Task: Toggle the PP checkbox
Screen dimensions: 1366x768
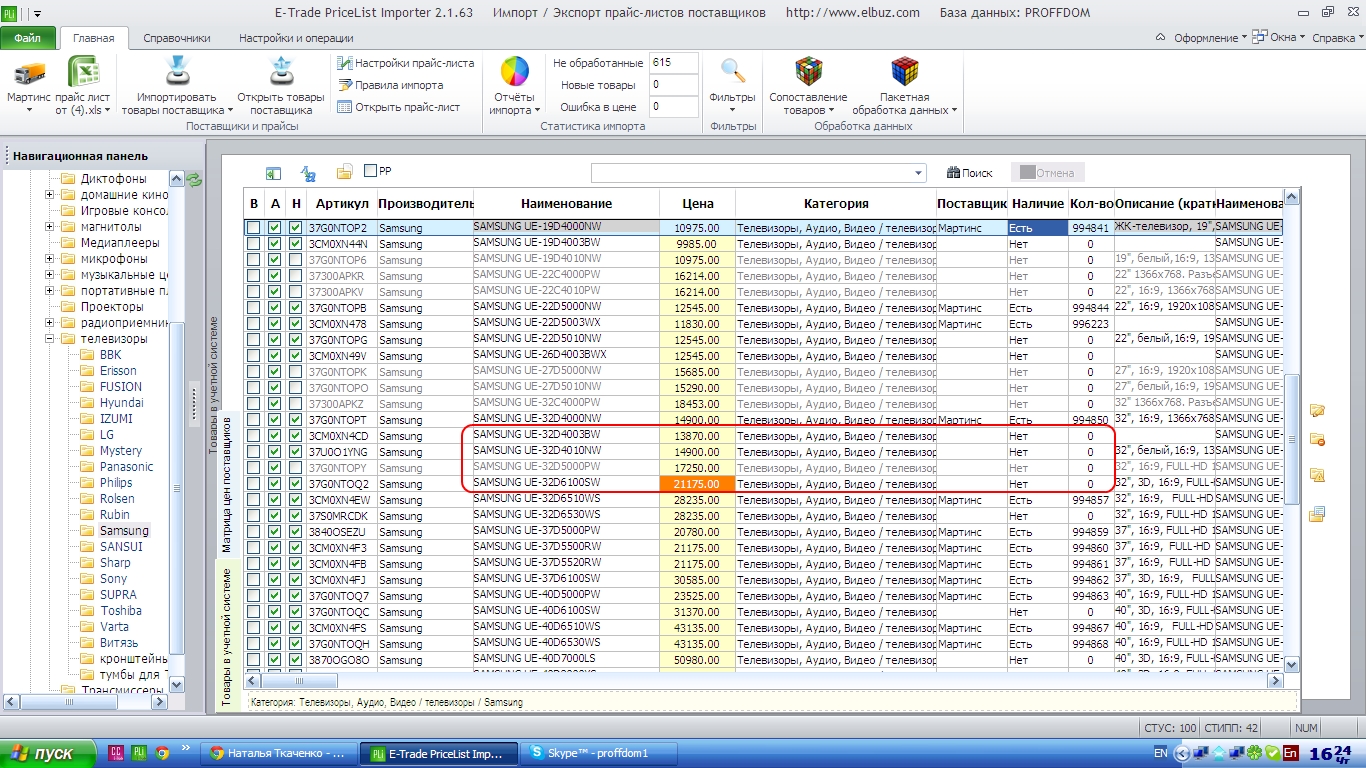Action: 370,171
